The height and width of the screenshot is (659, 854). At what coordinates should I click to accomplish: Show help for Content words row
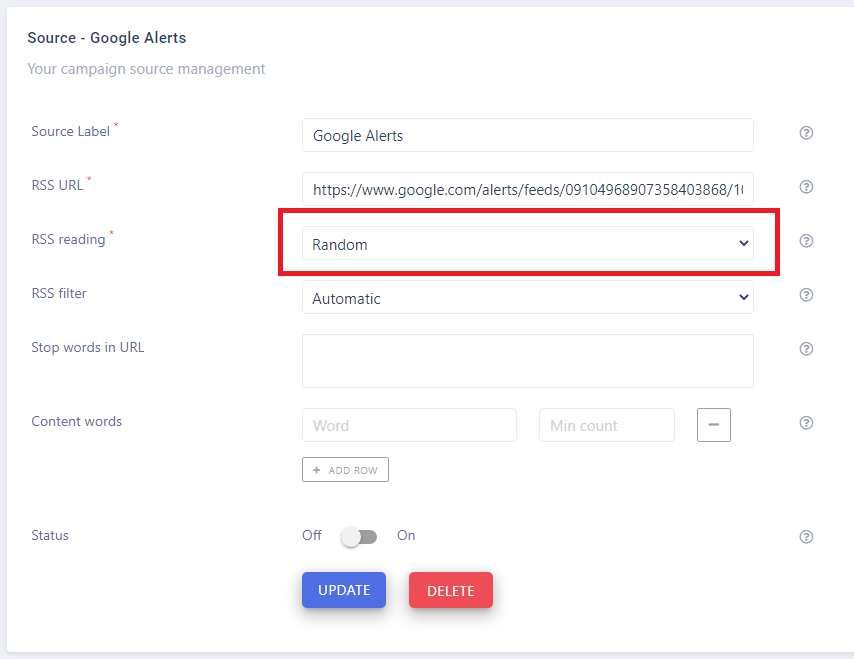pyautogui.click(x=806, y=423)
